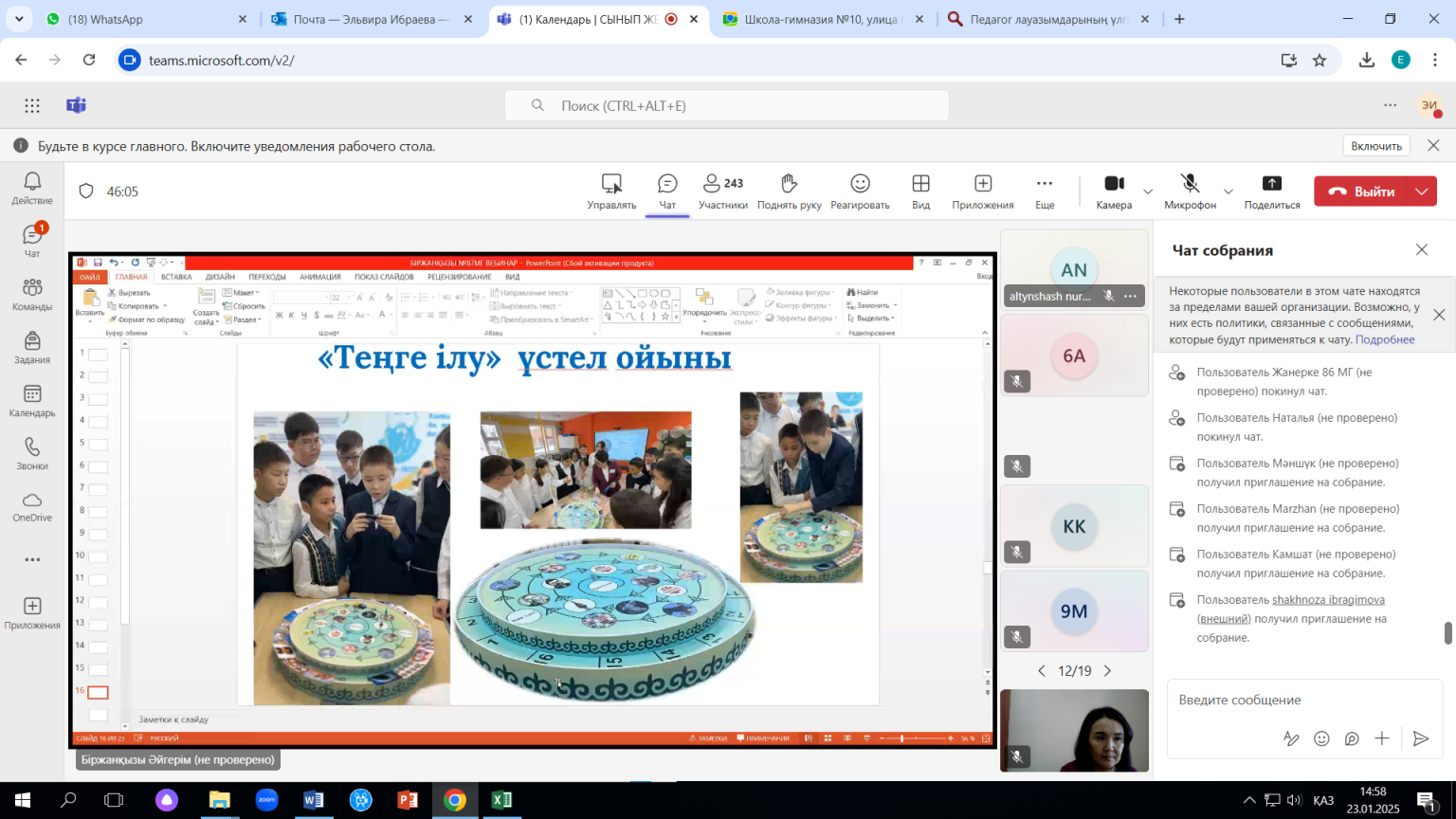The height and width of the screenshot is (819, 1456).
Task: Switch to Школа-гимназия №10 browser tab
Action: click(820, 19)
